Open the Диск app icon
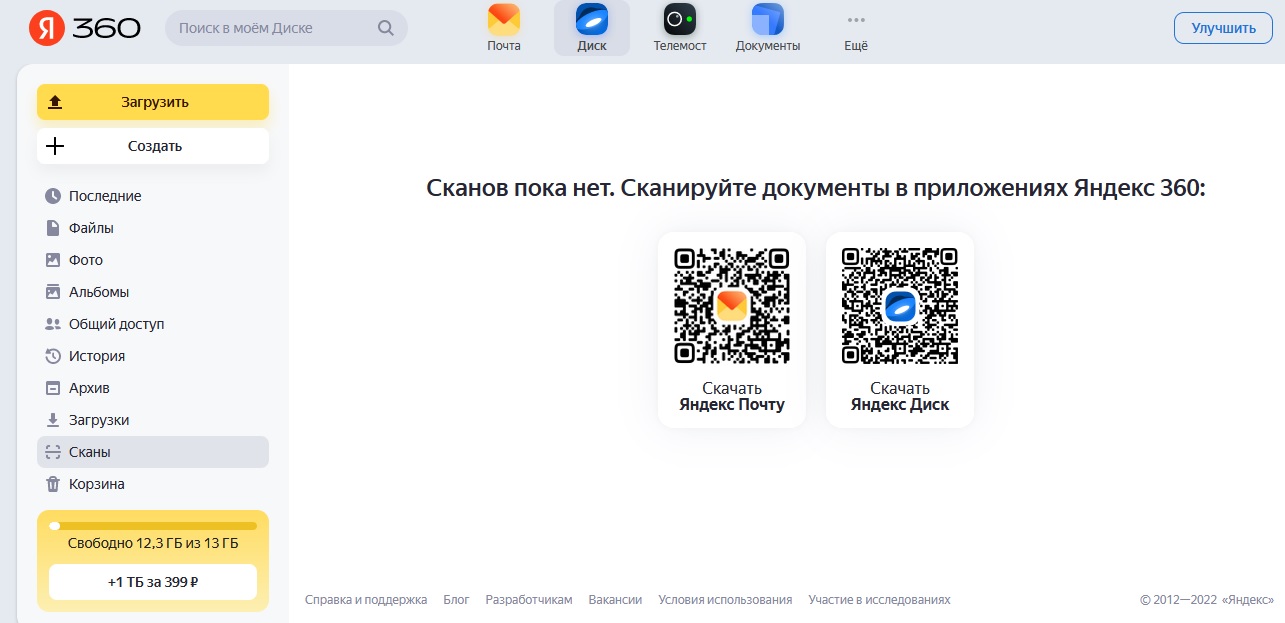The width and height of the screenshot is (1285, 623). (592, 19)
